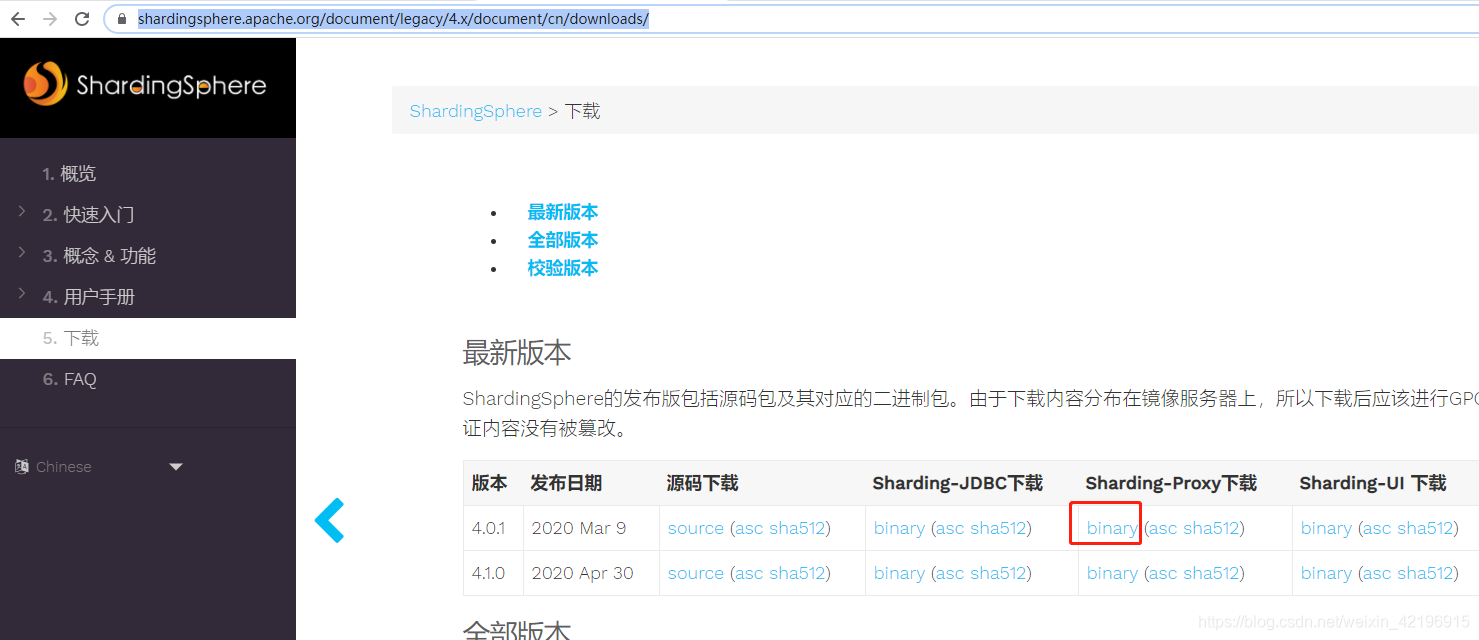Download 4.1.0 Sharding-JDBC binary
The width and height of the screenshot is (1479, 640).
(x=899, y=573)
